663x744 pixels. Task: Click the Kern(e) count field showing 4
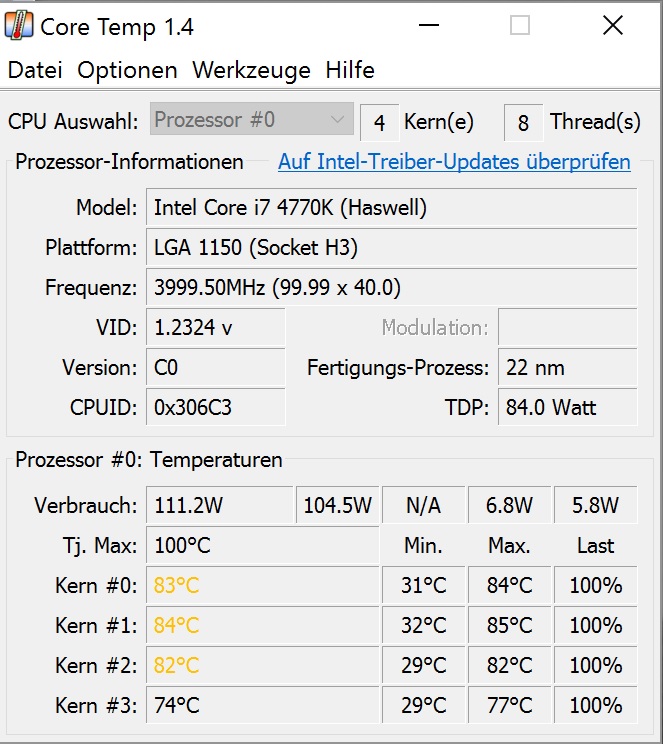[x=379, y=122]
